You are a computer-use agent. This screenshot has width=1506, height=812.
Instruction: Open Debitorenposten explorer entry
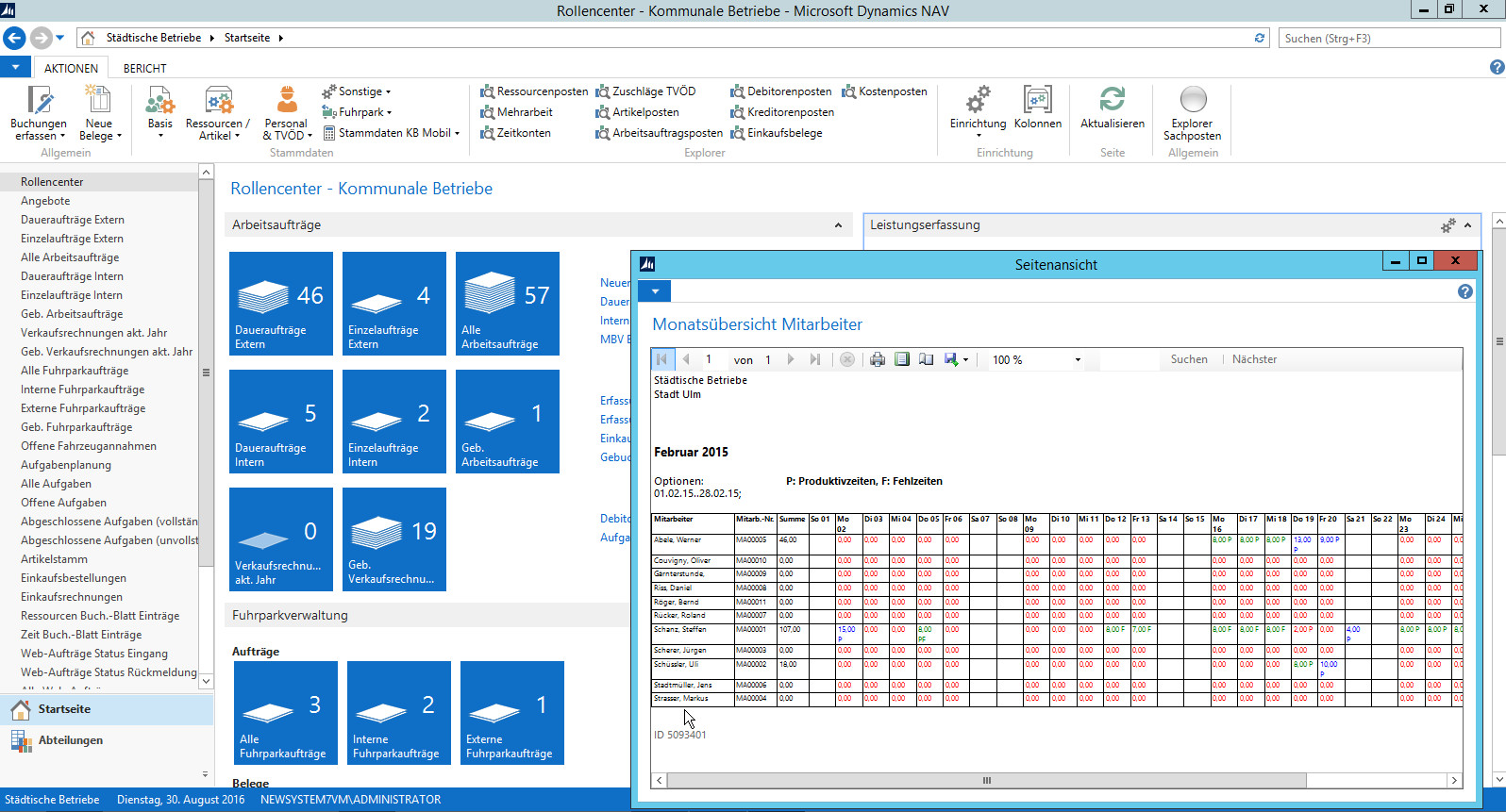(780, 91)
